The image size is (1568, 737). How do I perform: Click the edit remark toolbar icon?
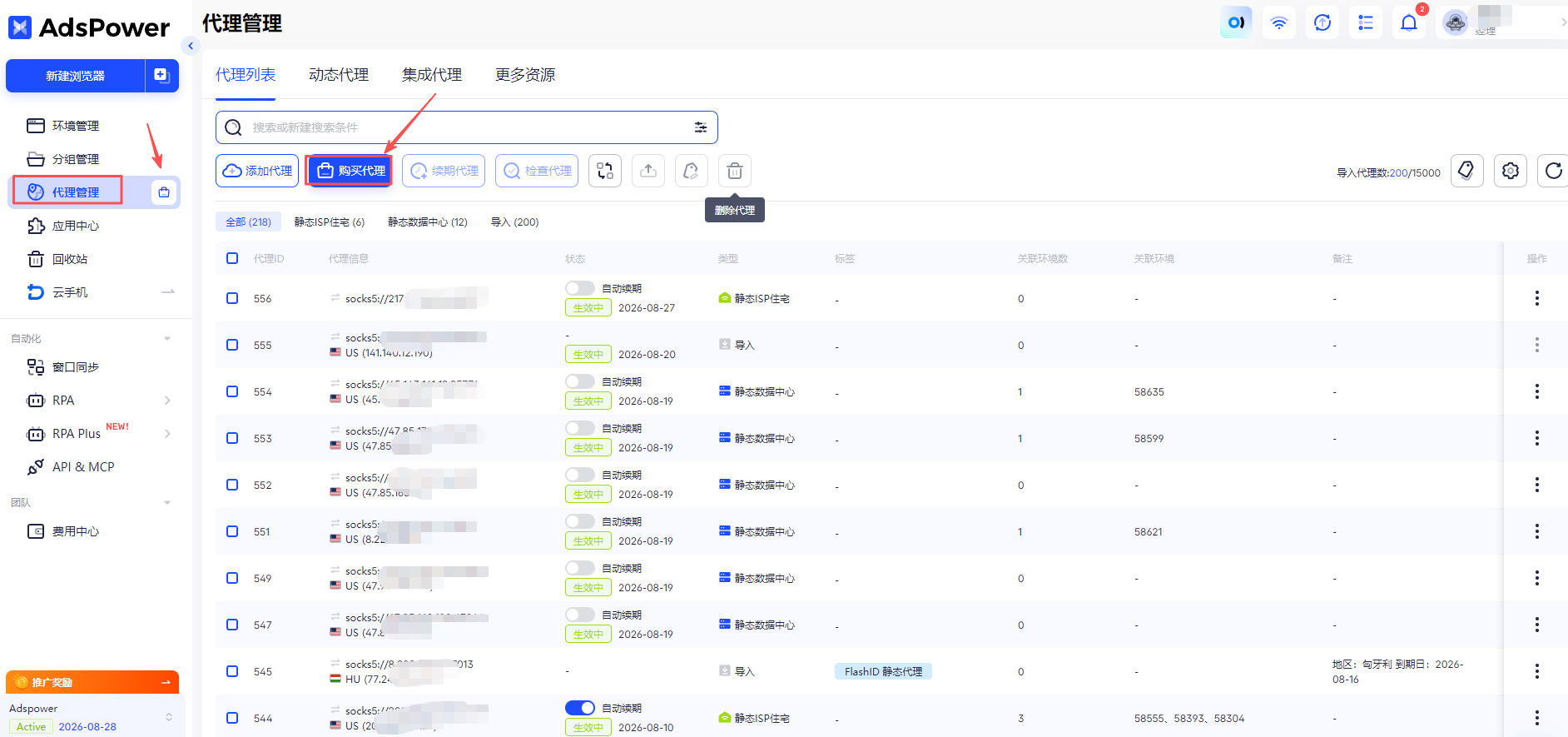pos(692,171)
